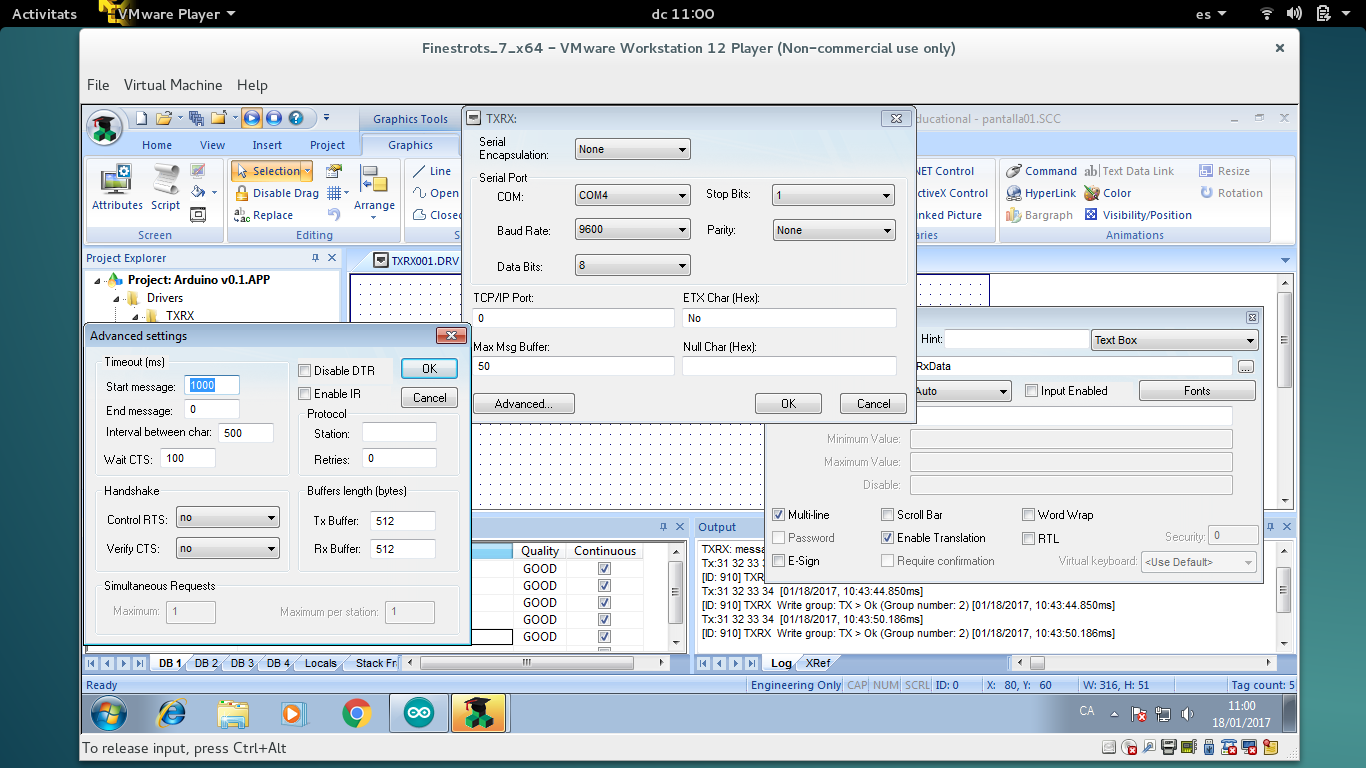Click the Tx Buffer length field
This screenshot has height=768, width=1366.
(402, 521)
